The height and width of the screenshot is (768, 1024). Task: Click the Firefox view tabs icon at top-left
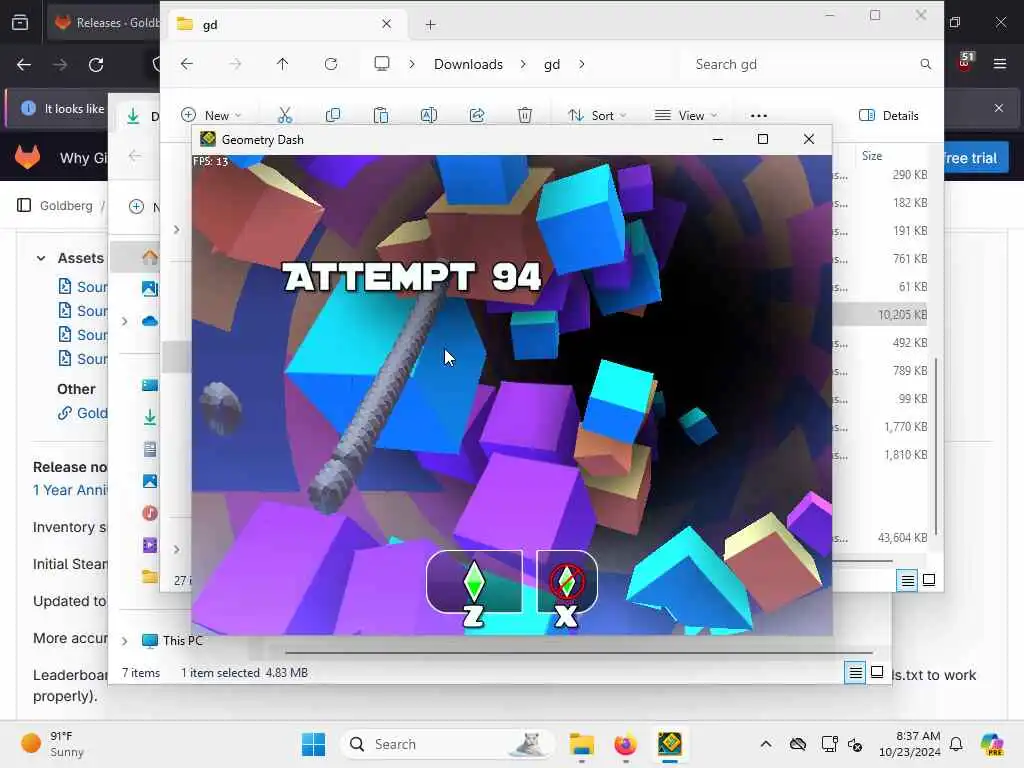click(20, 23)
